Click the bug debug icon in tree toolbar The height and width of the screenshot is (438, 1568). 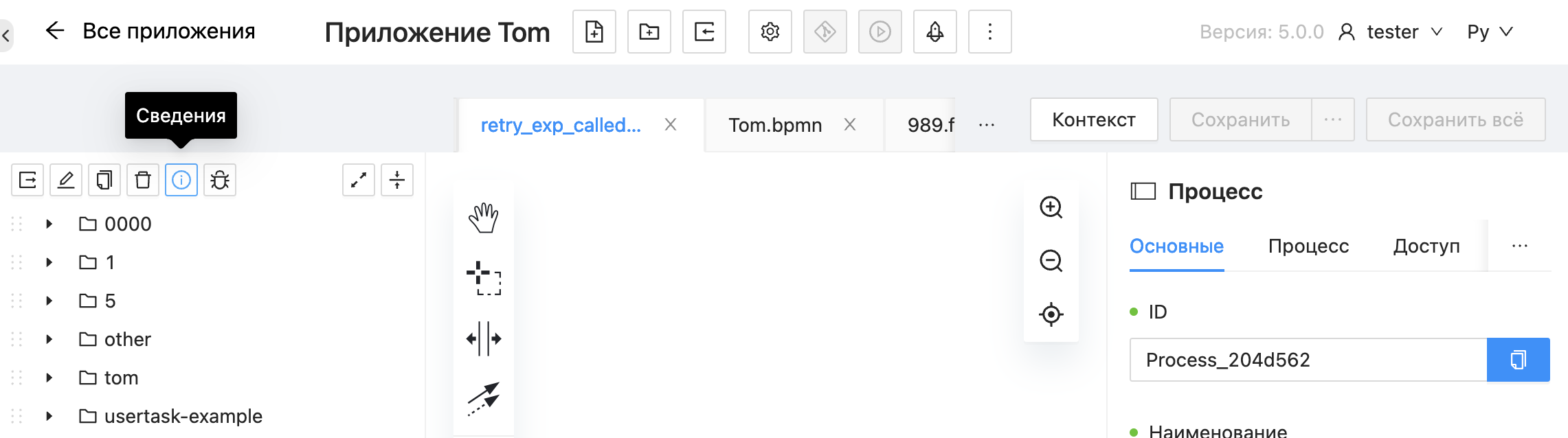pyautogui.click(x=220, y=180)
